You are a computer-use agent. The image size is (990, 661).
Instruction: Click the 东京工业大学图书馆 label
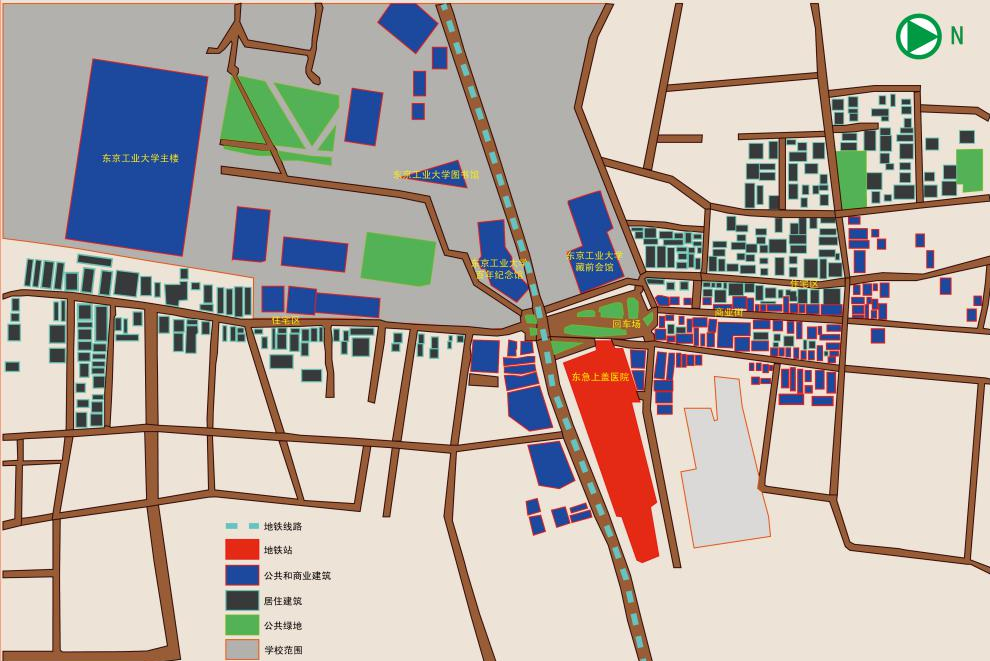point(436,174)
